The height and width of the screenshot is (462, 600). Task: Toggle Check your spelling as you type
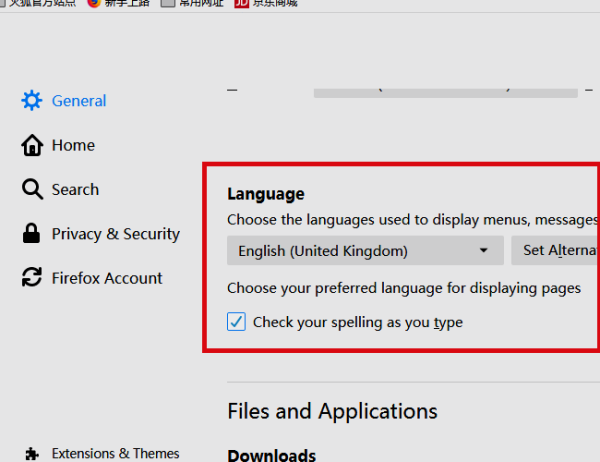pyautogui.click(x=236, y=322)
